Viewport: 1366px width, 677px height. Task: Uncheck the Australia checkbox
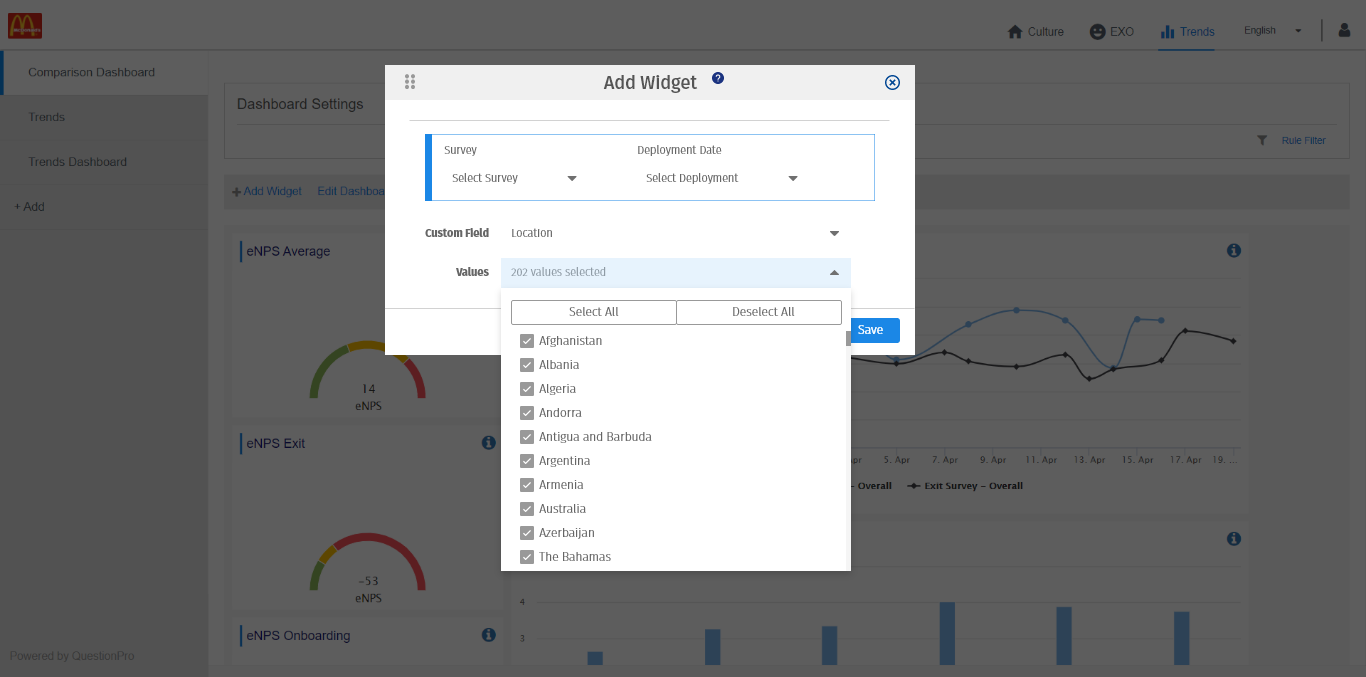[527, 509]
